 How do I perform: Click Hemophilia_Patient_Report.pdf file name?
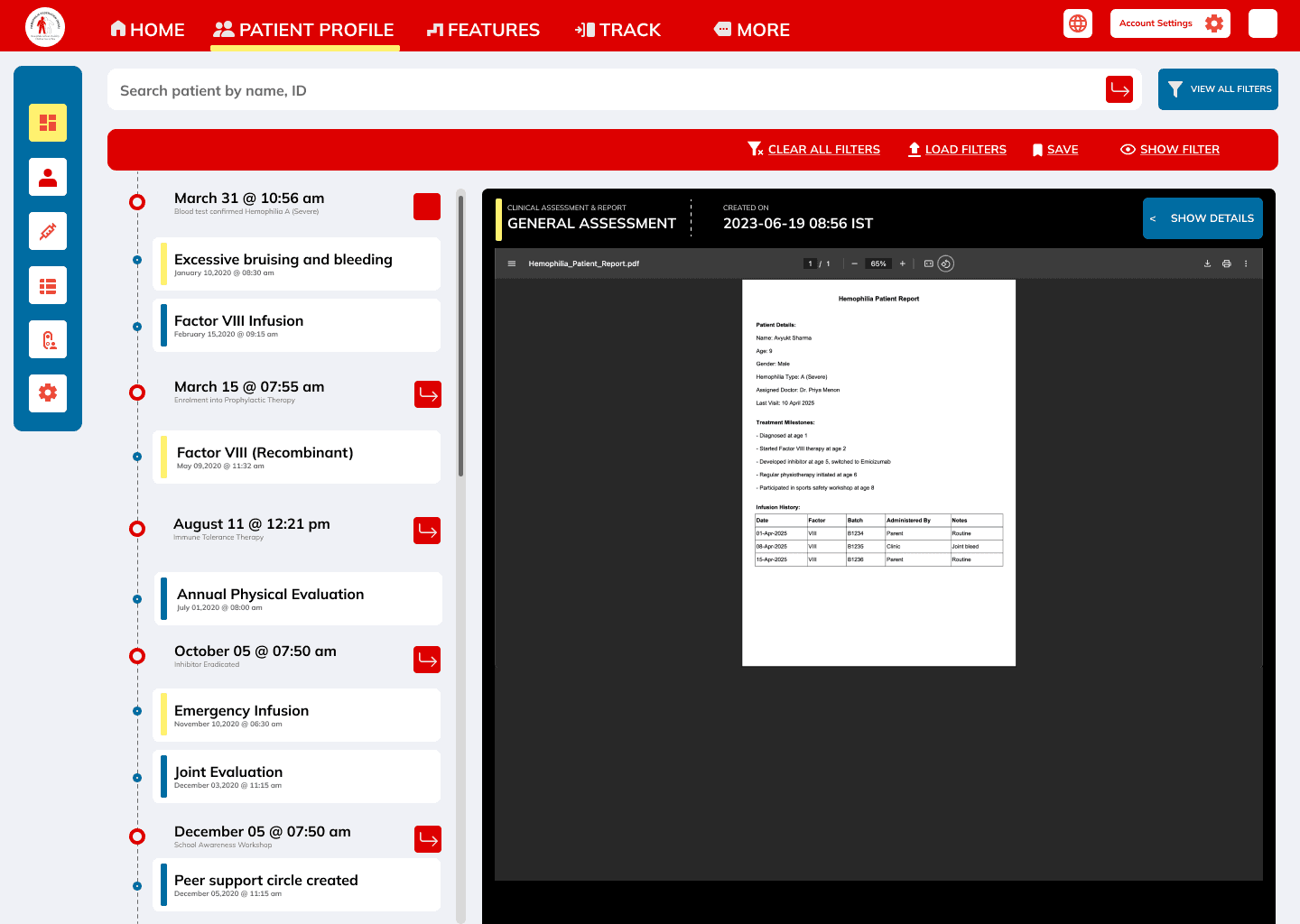click(584, 263)
